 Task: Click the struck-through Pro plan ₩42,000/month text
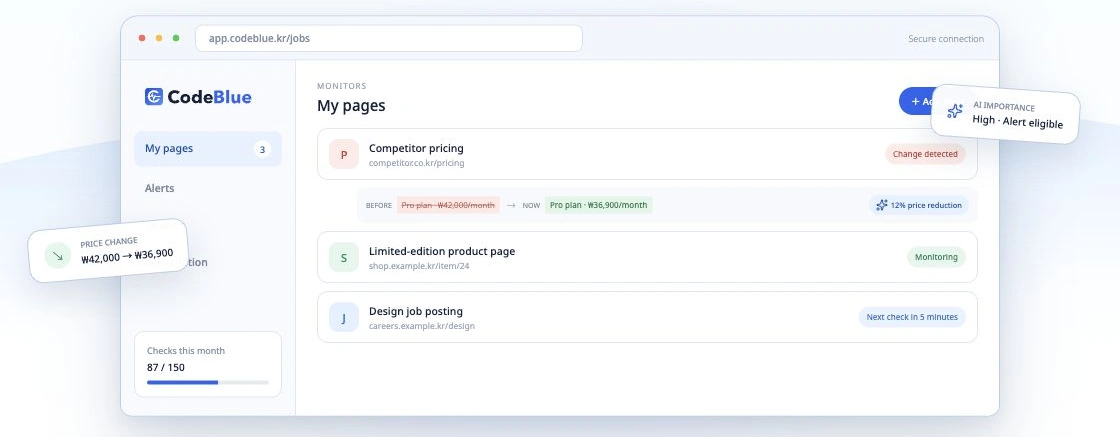[x=448, y=205]
